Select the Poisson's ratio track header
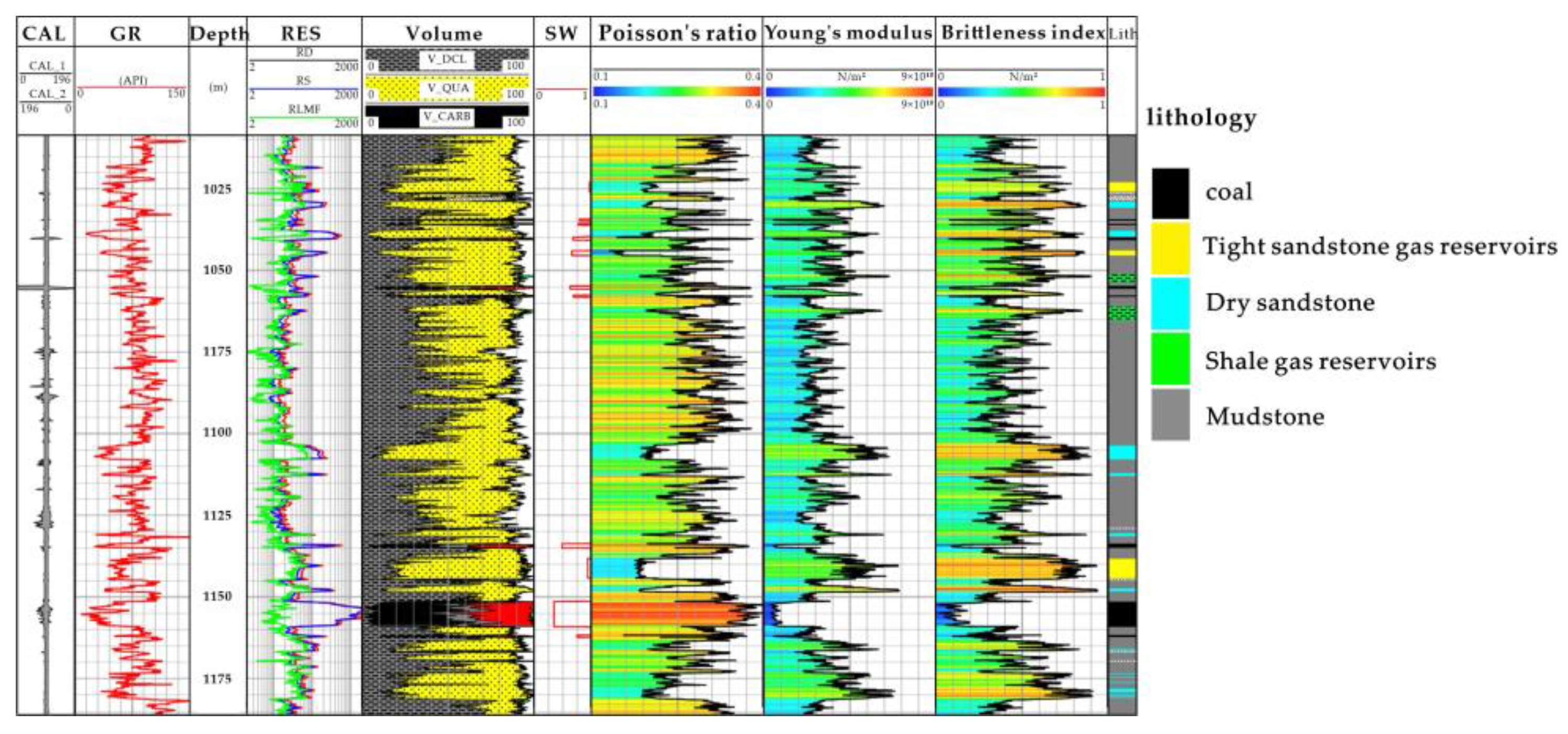Viewport: 1568px width, 734px height. pyautogui.click(x=676, y=33)
